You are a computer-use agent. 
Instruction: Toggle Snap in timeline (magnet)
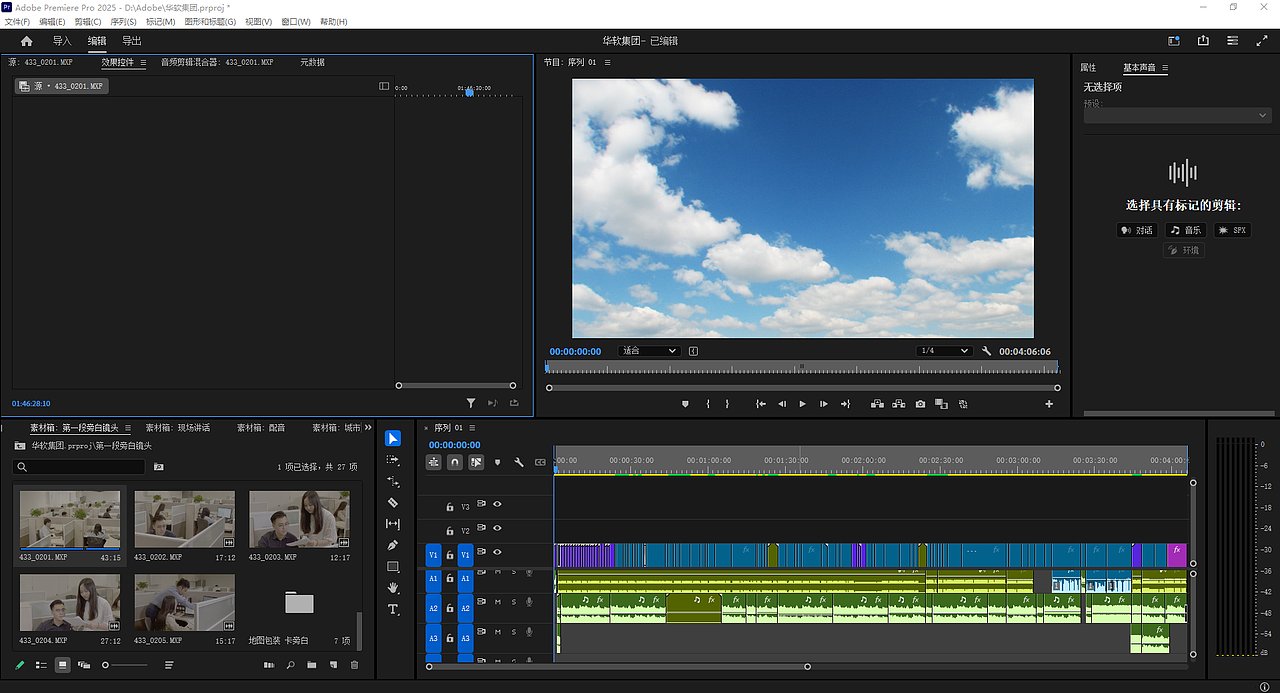(454, 462)
